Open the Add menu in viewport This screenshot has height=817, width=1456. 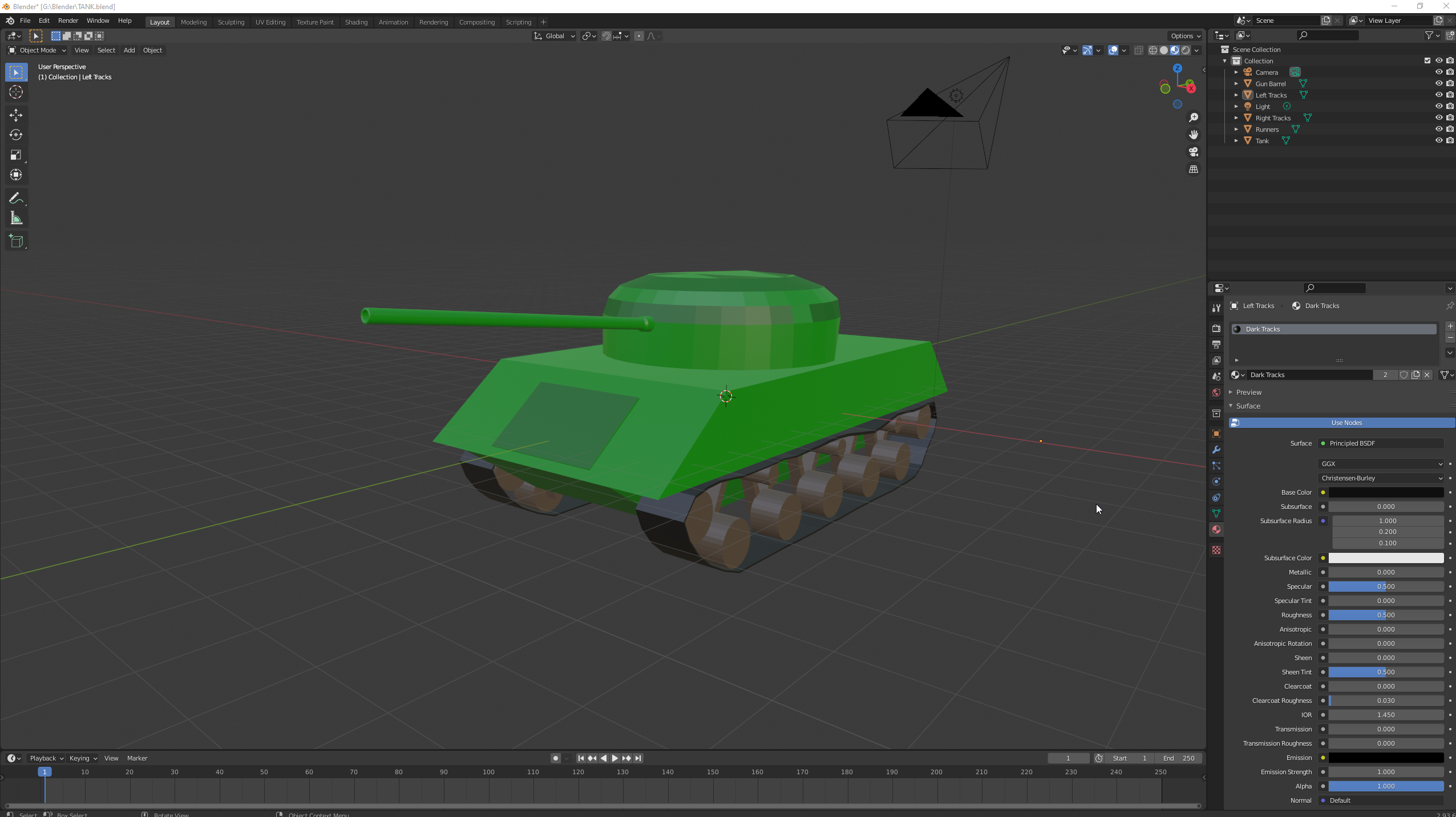[129, 50]
